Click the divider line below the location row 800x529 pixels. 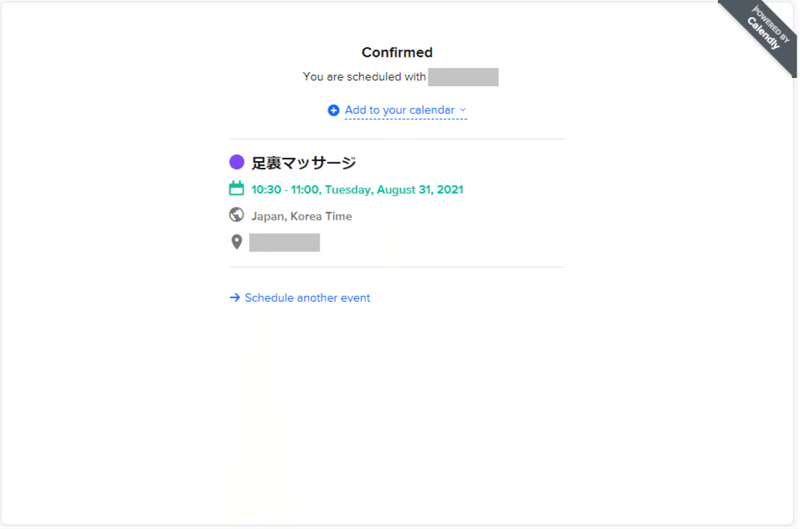tap(397, 267)
